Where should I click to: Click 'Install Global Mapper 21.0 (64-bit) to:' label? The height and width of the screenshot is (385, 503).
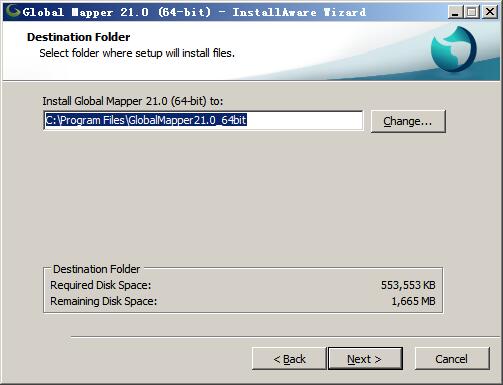(133, 101)
